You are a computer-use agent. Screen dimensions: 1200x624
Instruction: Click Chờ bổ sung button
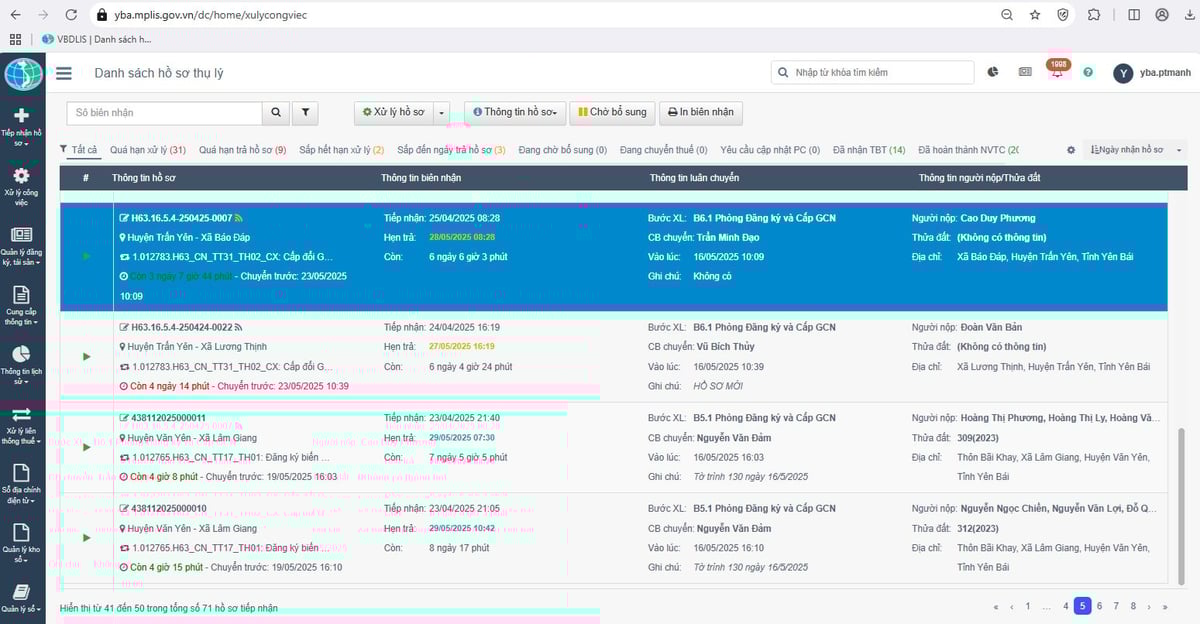coord(612,112)
